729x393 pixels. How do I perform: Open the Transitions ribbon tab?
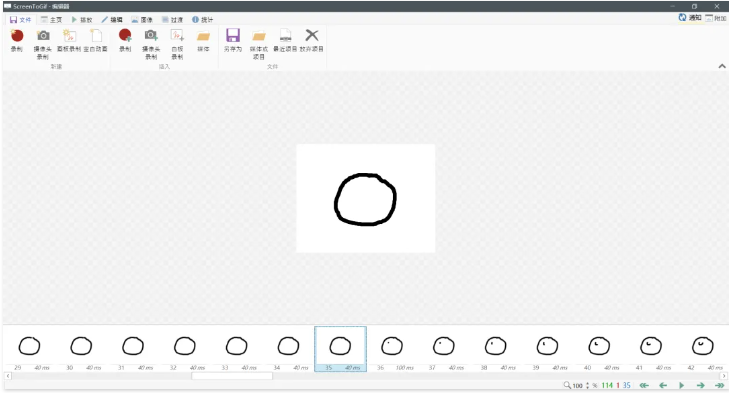pos(172,20)
